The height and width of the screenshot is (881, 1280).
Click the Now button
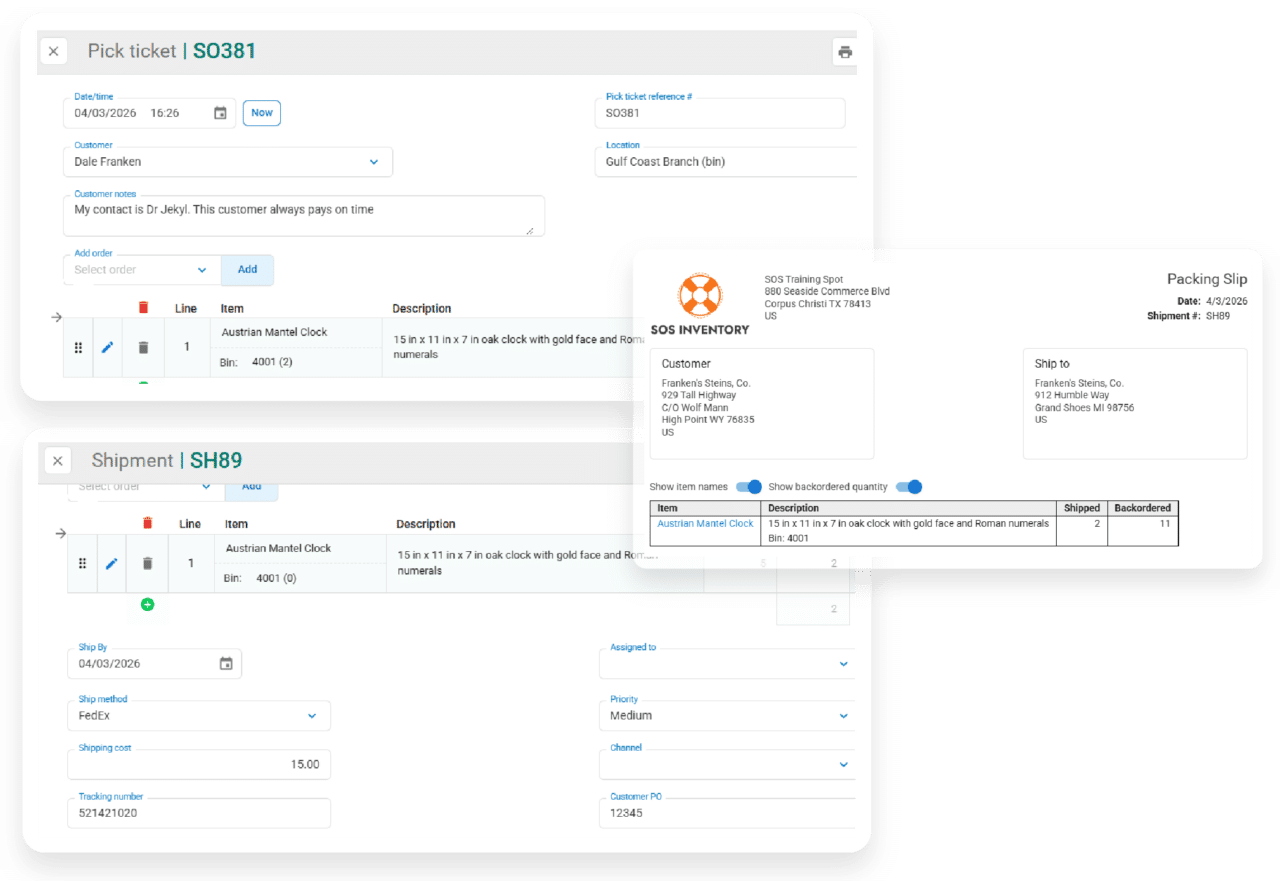pos(262,113)
